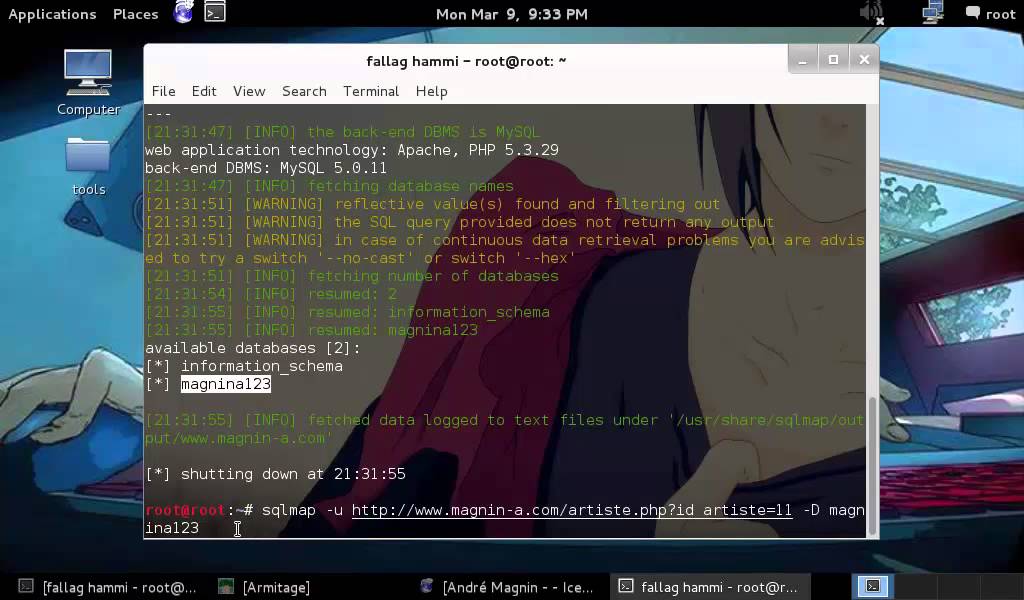The width and height of the screenshot is (1024, 600).
Task: Switch to Armitage window in taskbar
Action: pyautogui.click(x=264, y=587)
